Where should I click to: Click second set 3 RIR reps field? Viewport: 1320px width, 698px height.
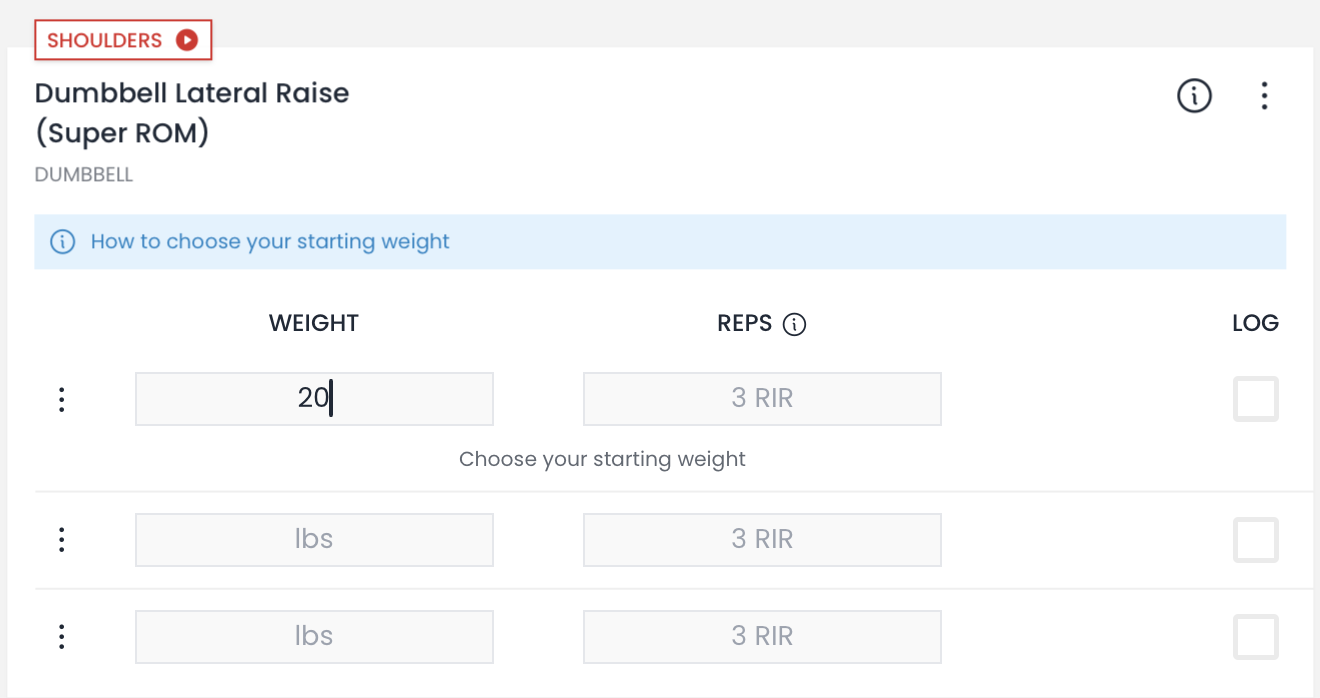pos(762,540)
